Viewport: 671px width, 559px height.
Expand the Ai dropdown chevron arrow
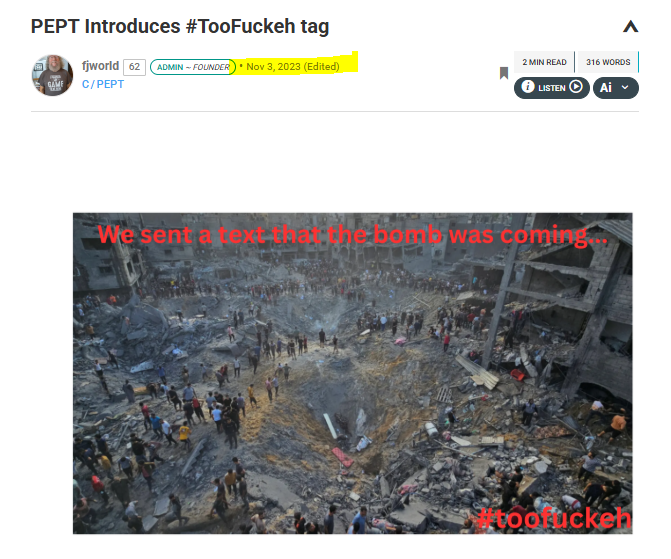[625, 87]
